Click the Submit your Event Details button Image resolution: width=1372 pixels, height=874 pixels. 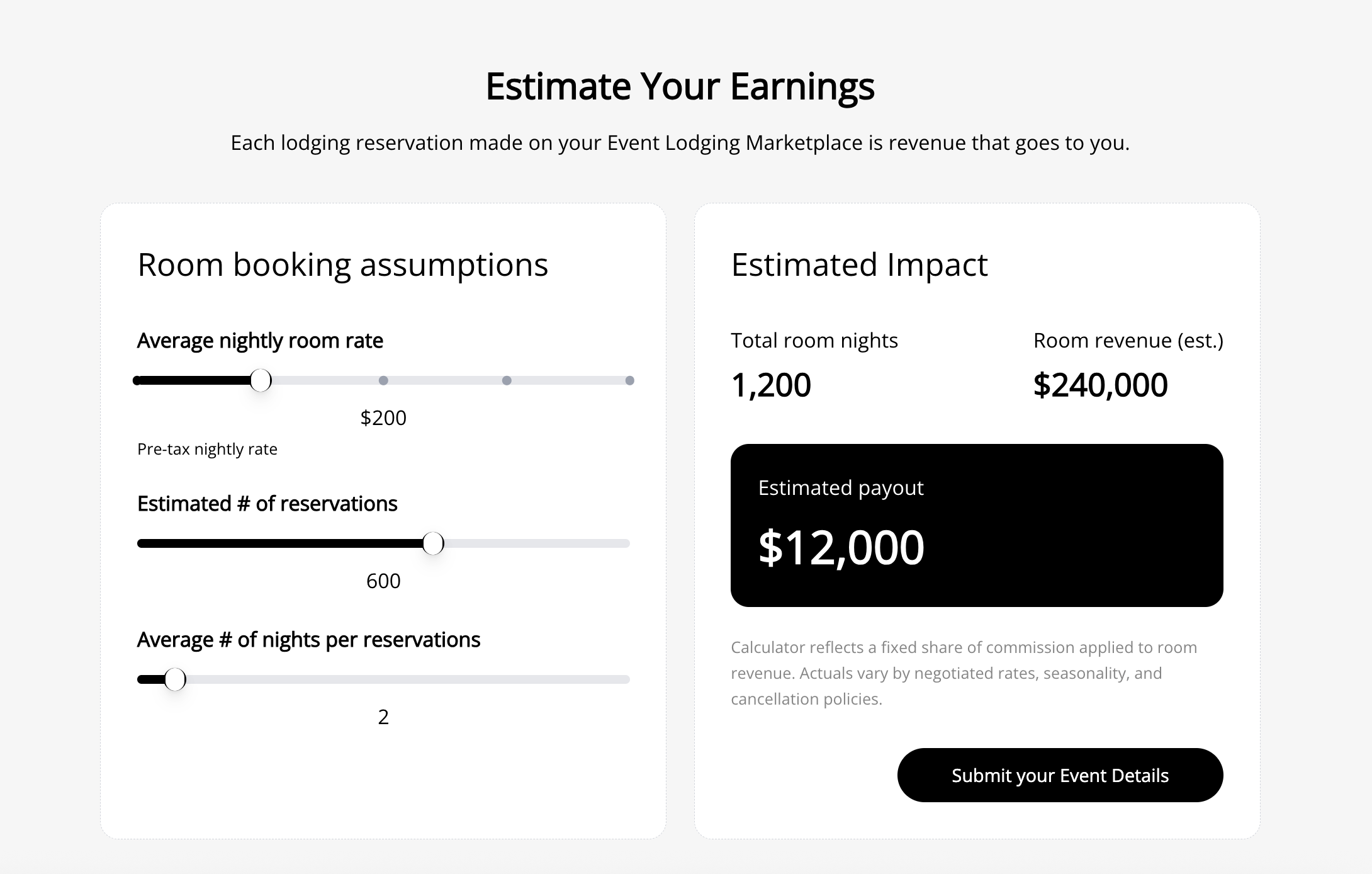[x=1060, y=775]
